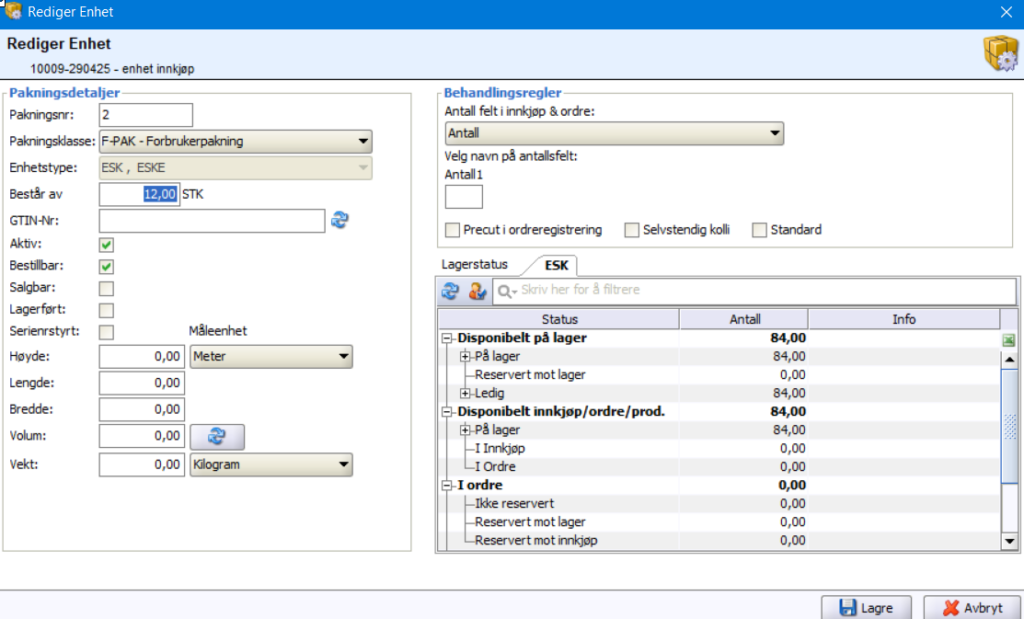Collapse Disponibelt på lager node
The height and width of the screenshot is (619, 1024).
[x=447, y=338]
